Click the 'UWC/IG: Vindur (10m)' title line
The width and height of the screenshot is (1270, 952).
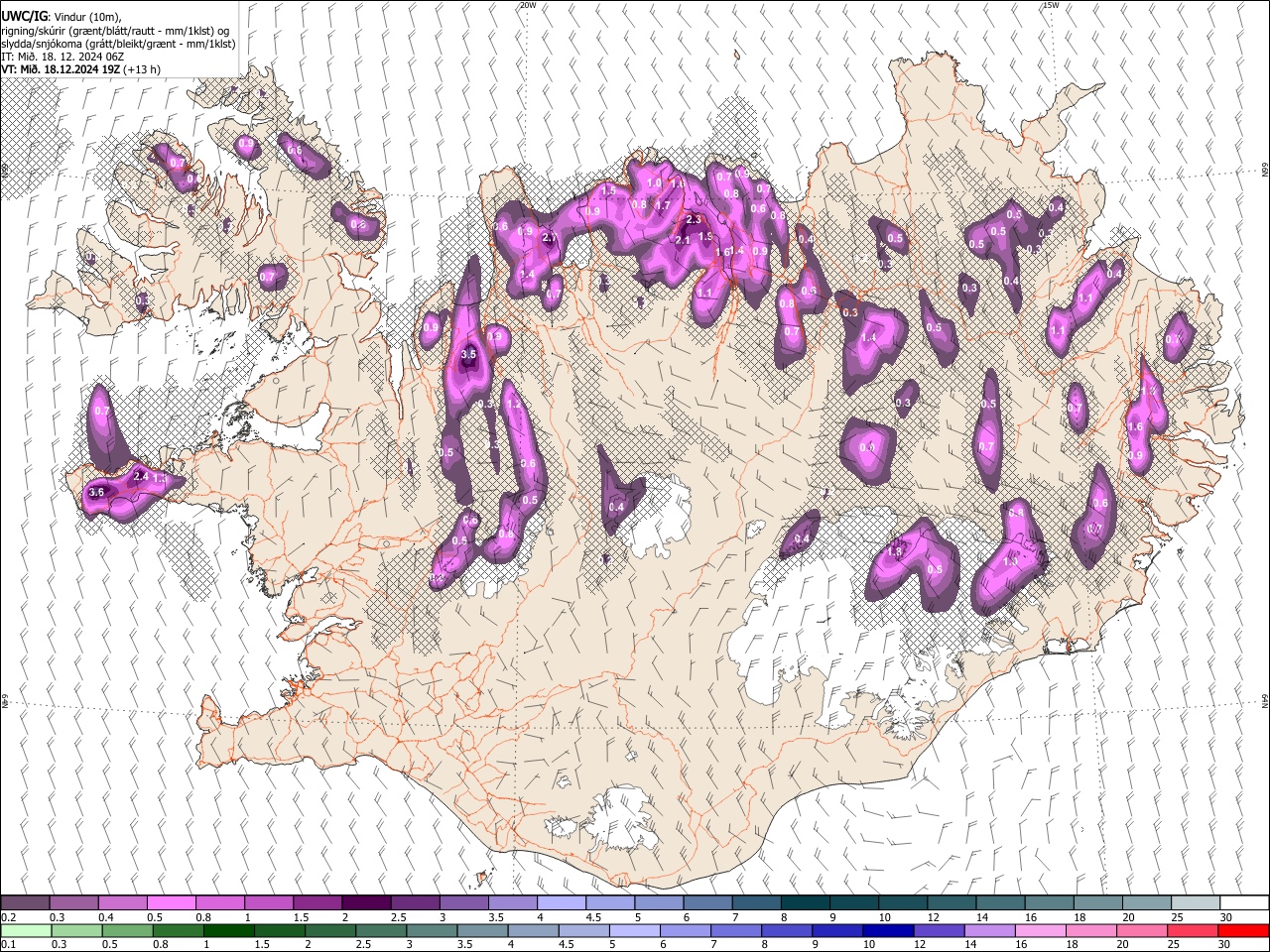coord(61,17)
